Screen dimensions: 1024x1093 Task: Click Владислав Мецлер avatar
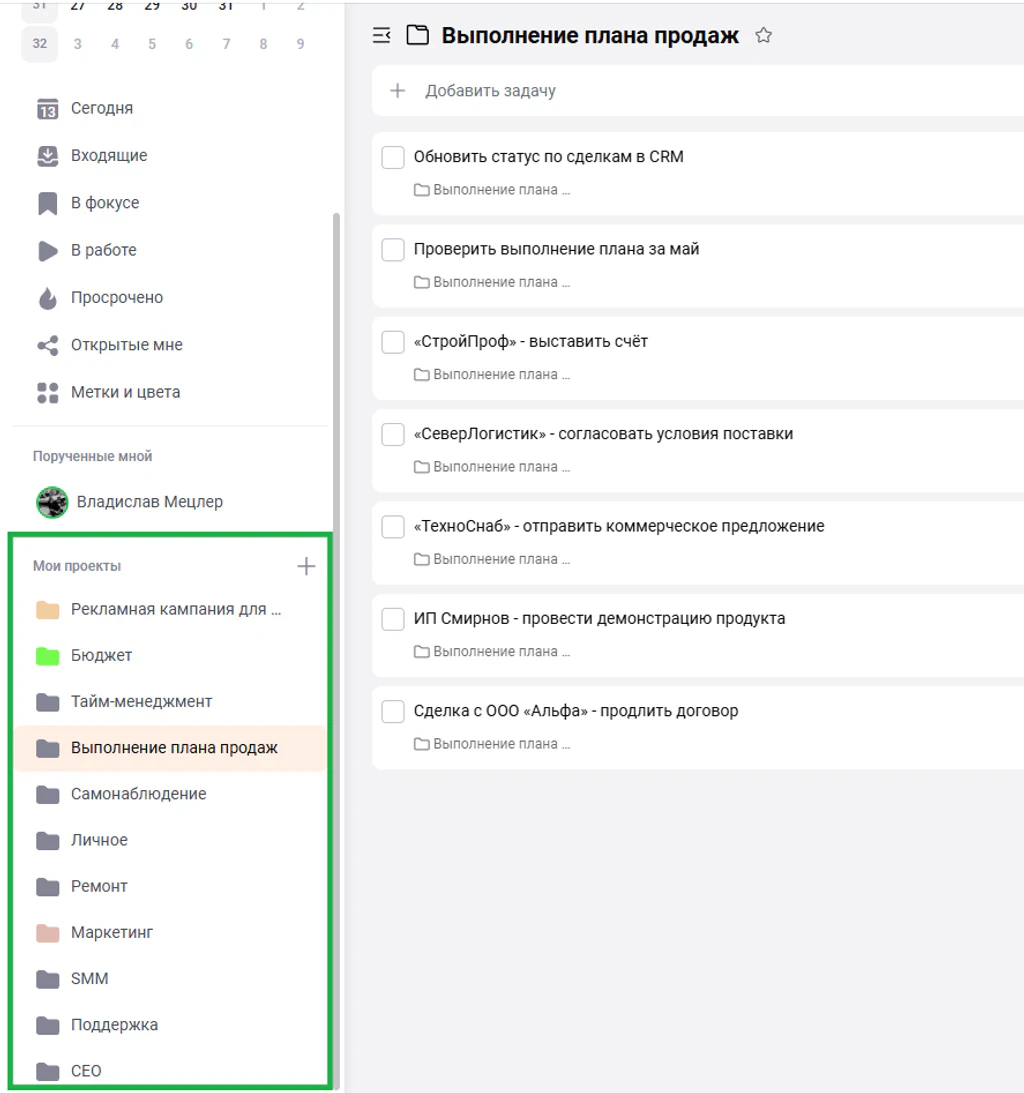point(52,503)
